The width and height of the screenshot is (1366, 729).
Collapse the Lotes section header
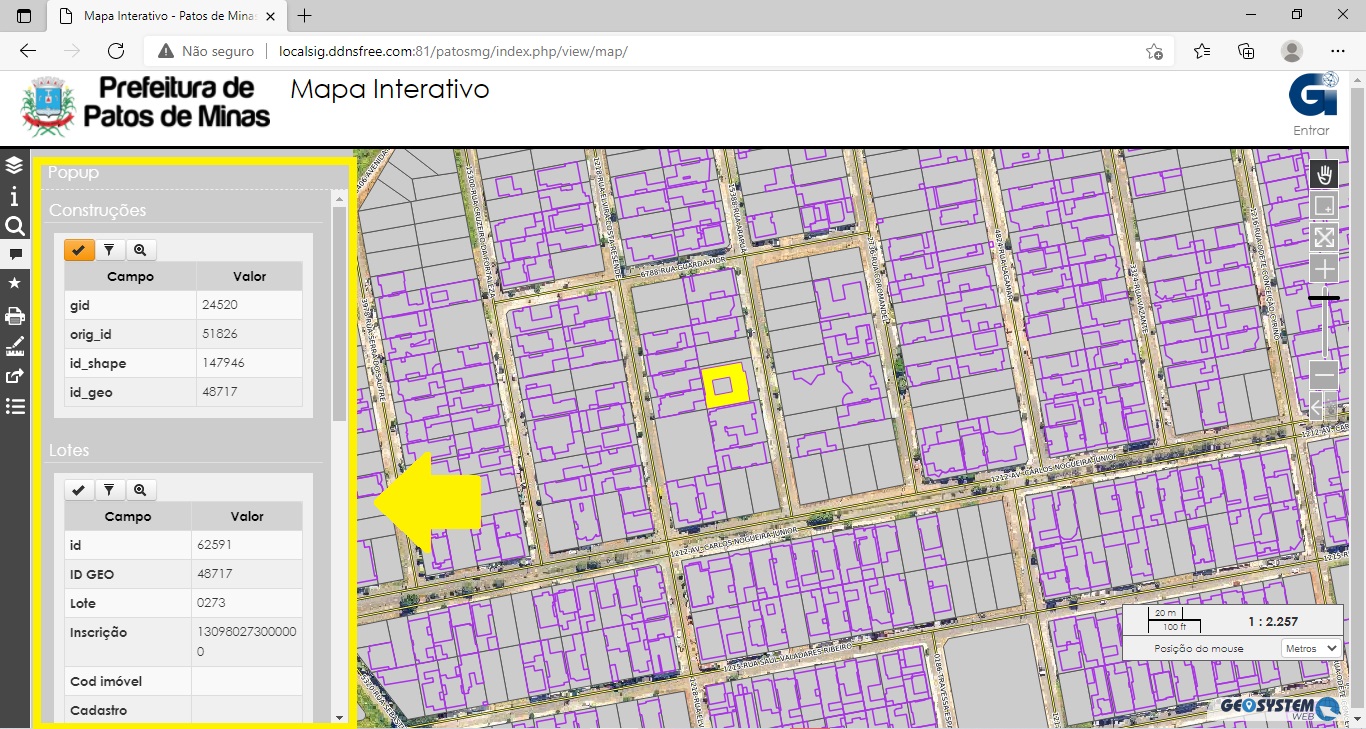click(69, 451)
